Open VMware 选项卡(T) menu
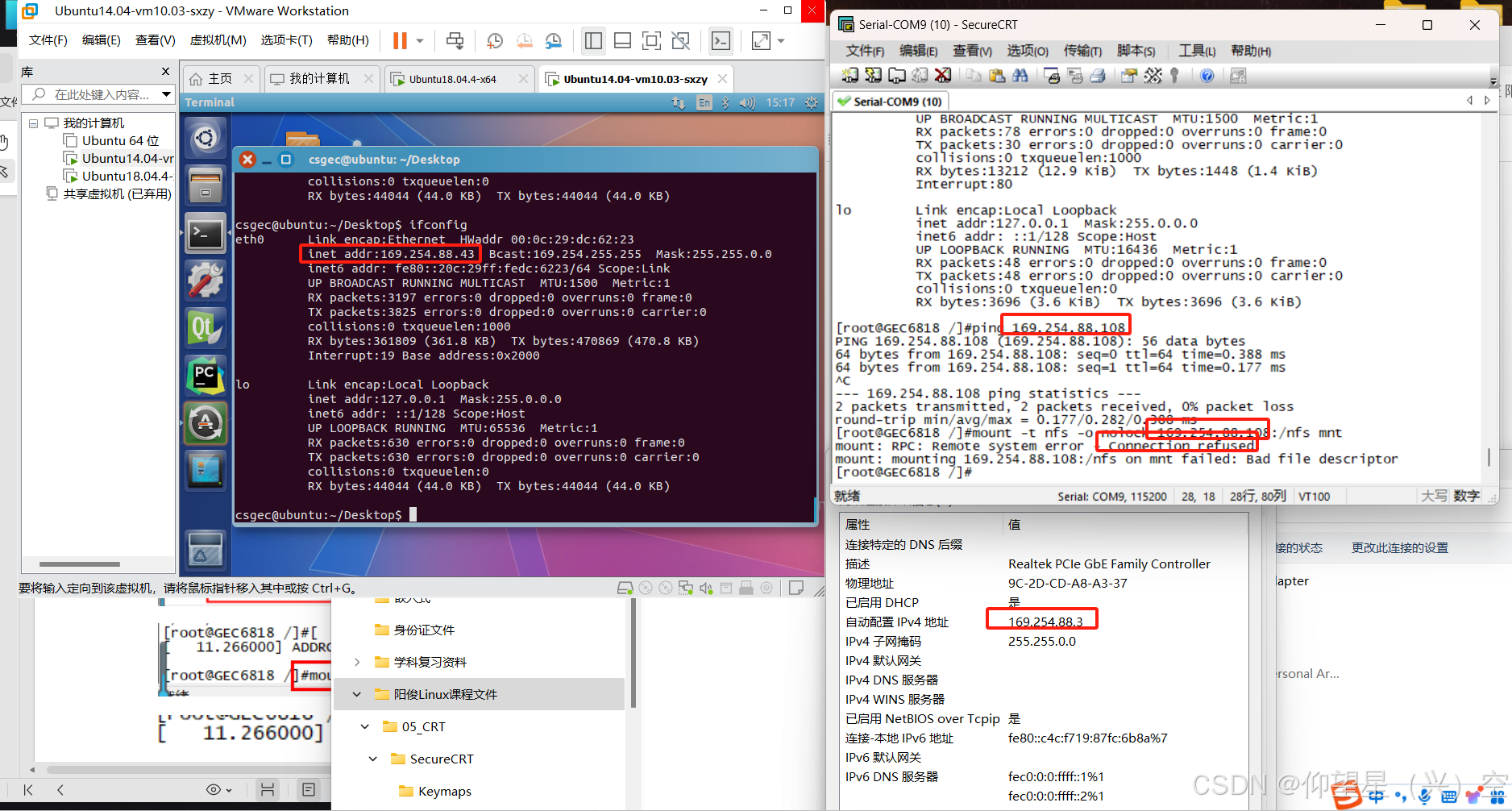 pyautogui.click(x=286, y=40)
